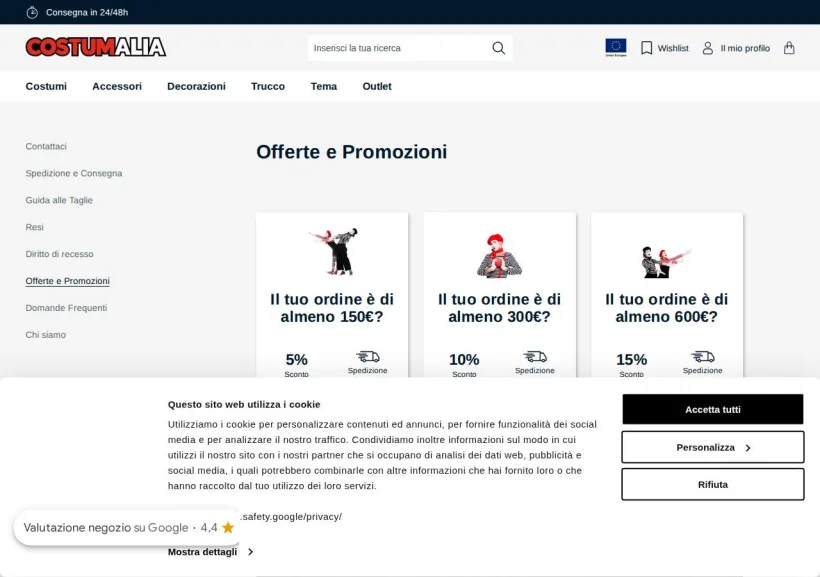Image resolution: width=820 pixels, height=577 pixels.
Task: Reject cookies with Rifiuta button
Action: pos(713,484)
